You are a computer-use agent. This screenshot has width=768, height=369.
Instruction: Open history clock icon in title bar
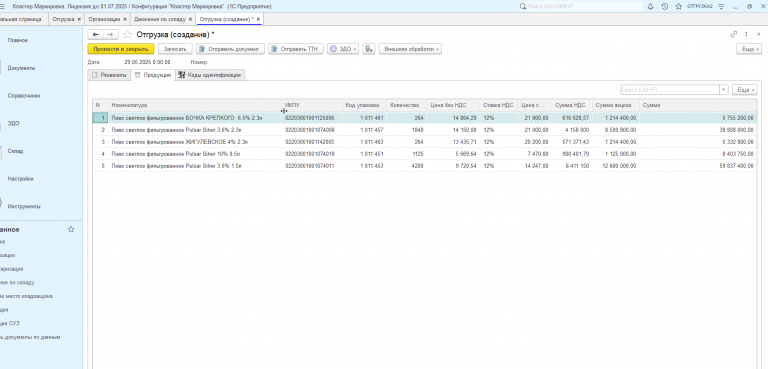pyautogui.click(x=664, y=6)
